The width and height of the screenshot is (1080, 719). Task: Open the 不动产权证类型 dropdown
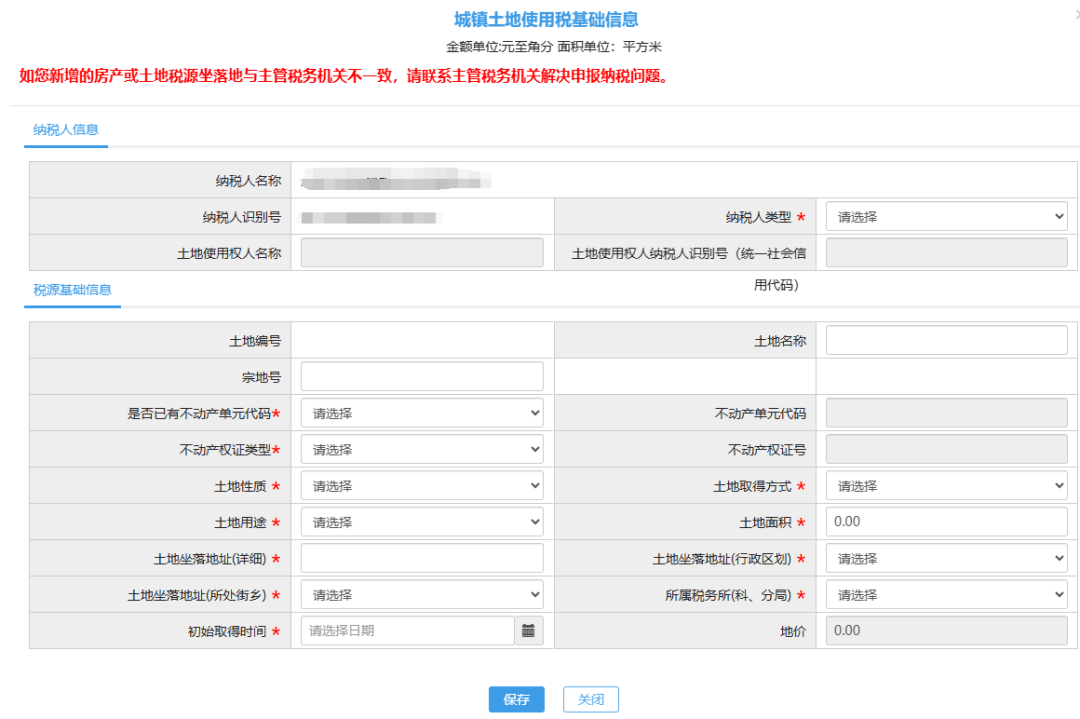[421, 449]
